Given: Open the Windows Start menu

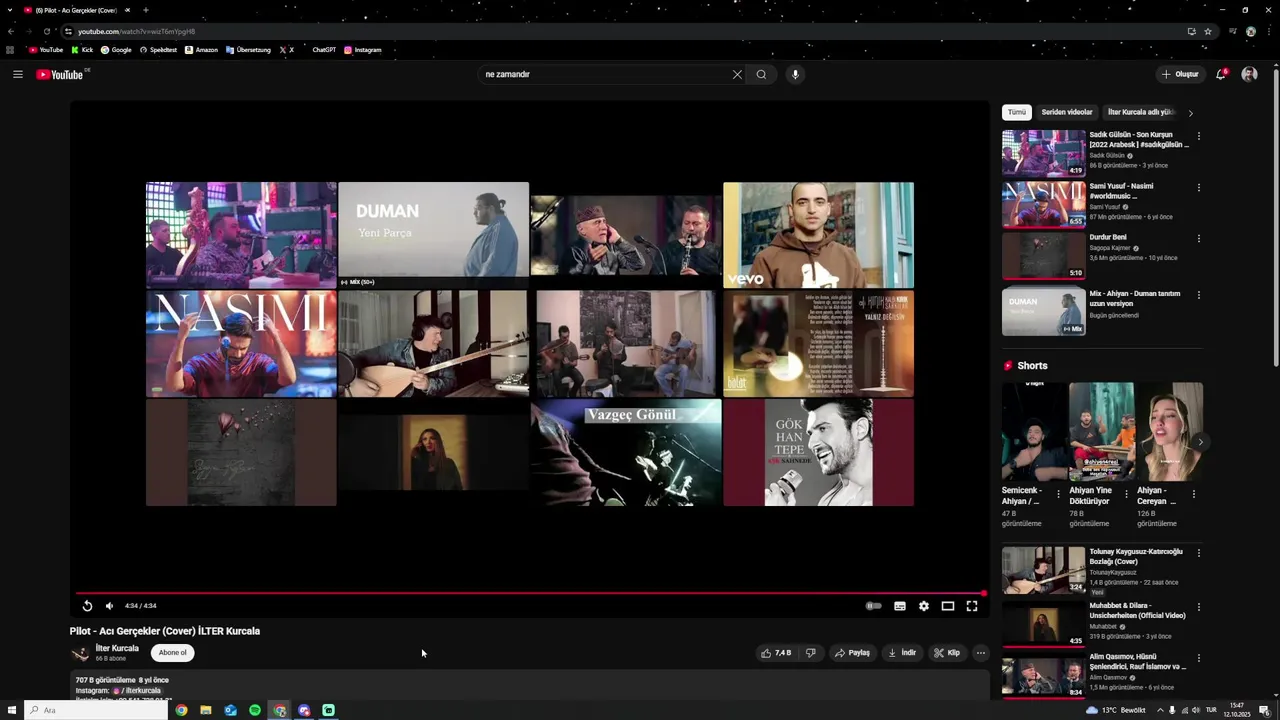Looking at the screenshot, I should (x=12, y=710).
